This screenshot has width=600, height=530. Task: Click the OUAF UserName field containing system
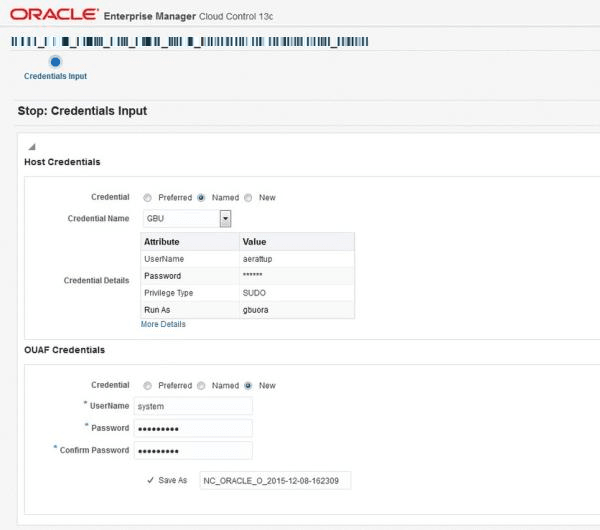click(x=193, y=406)
